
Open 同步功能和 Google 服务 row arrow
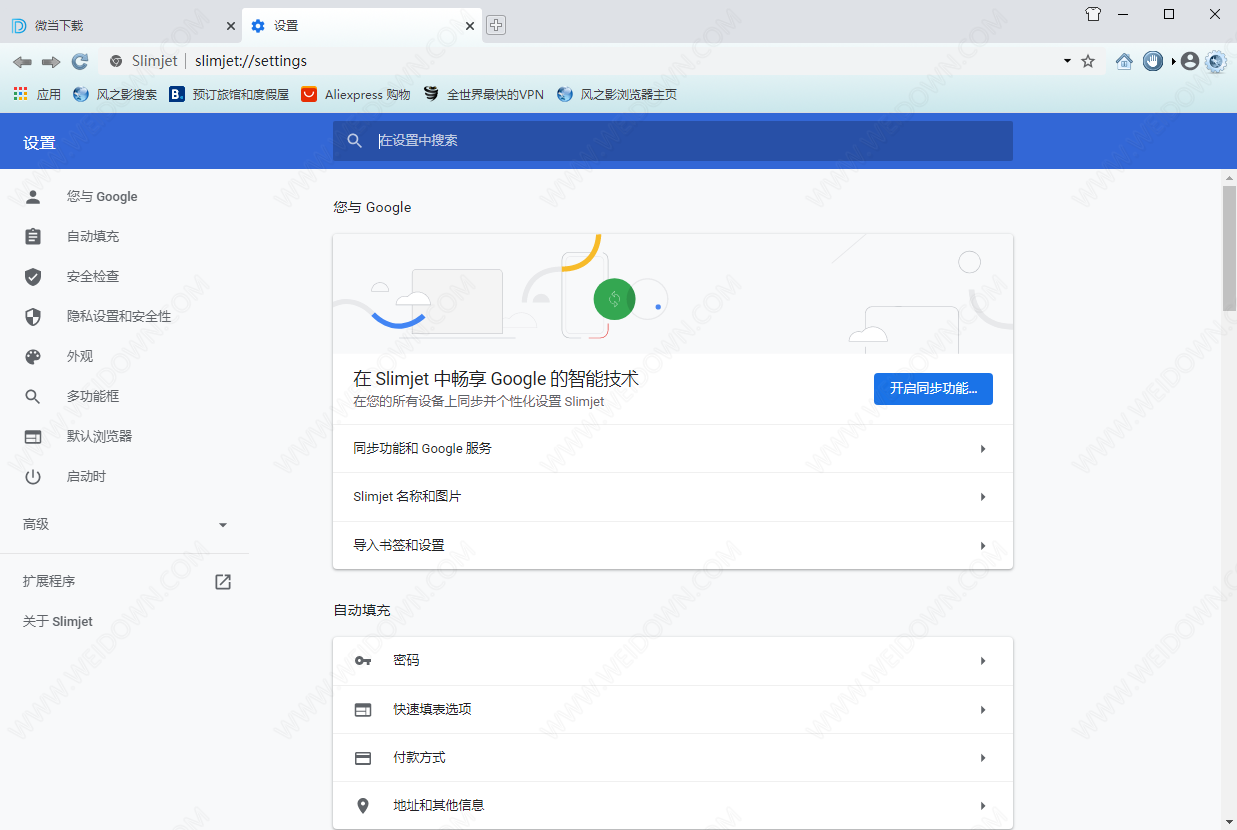[983, 449]
